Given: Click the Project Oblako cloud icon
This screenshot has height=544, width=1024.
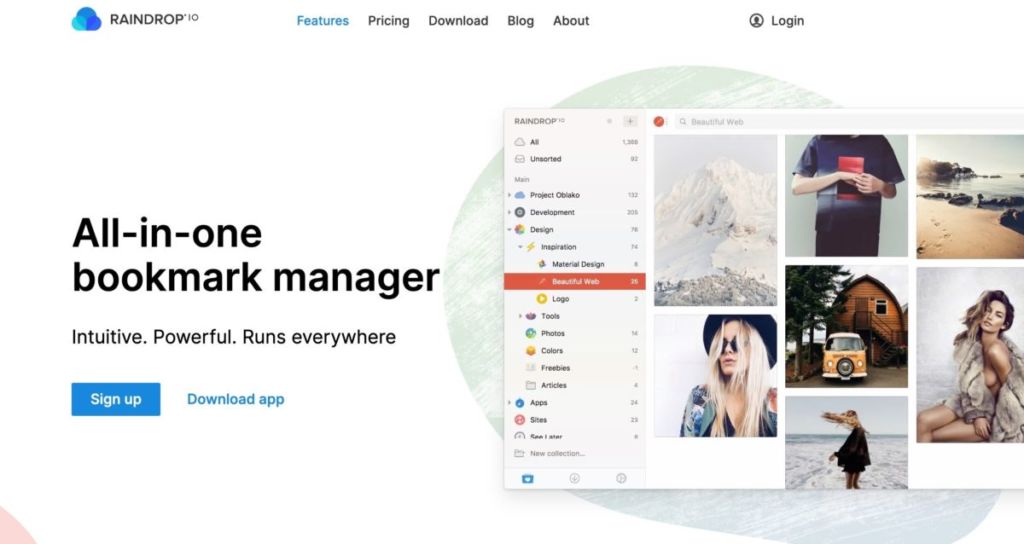Looking at the screenshot, I should point(520,195).
